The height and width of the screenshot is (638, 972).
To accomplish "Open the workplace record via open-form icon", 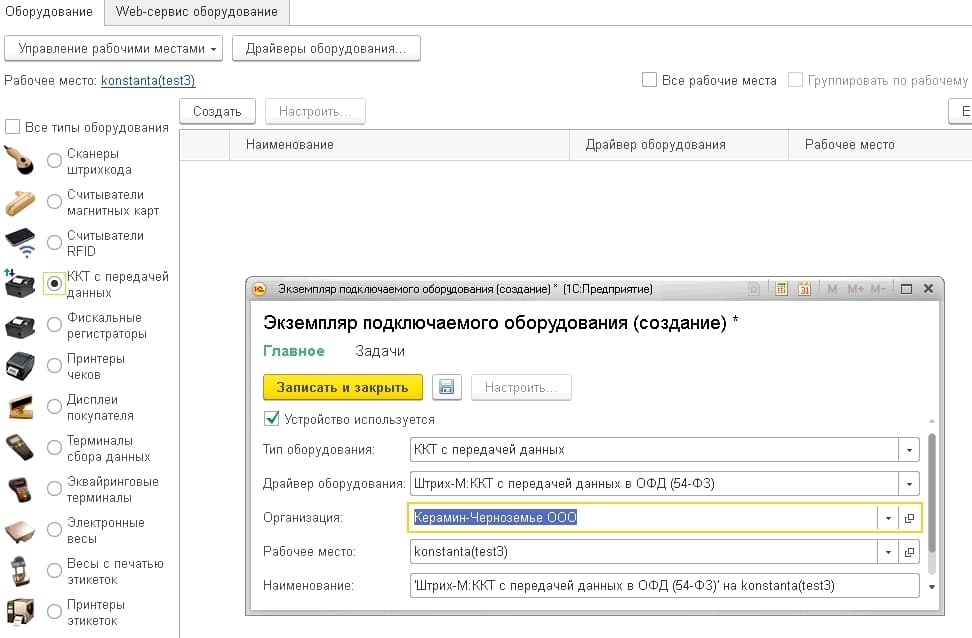I will pyautogui.click(x=909, y=552).
